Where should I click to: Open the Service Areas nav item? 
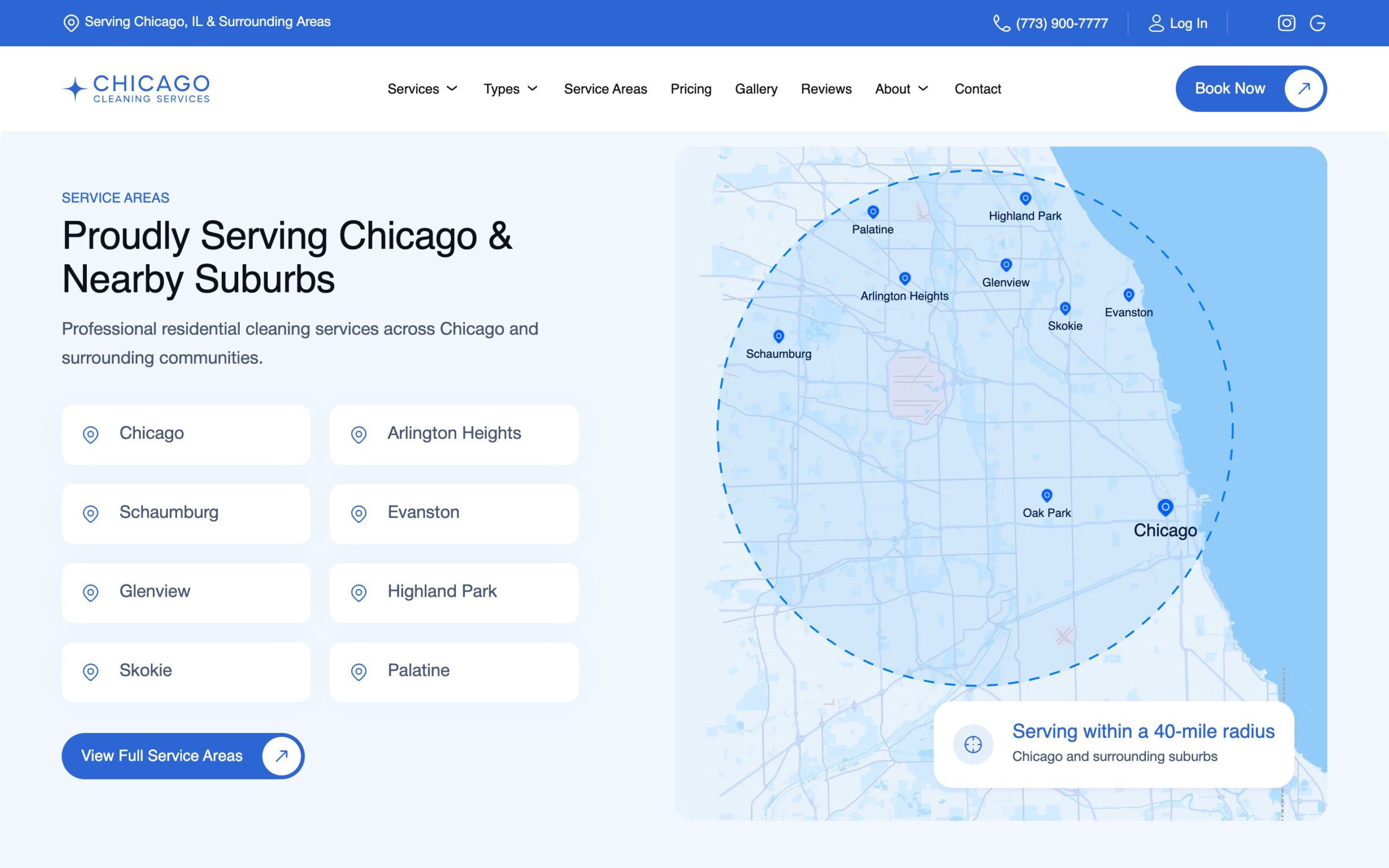pos(606,89)
